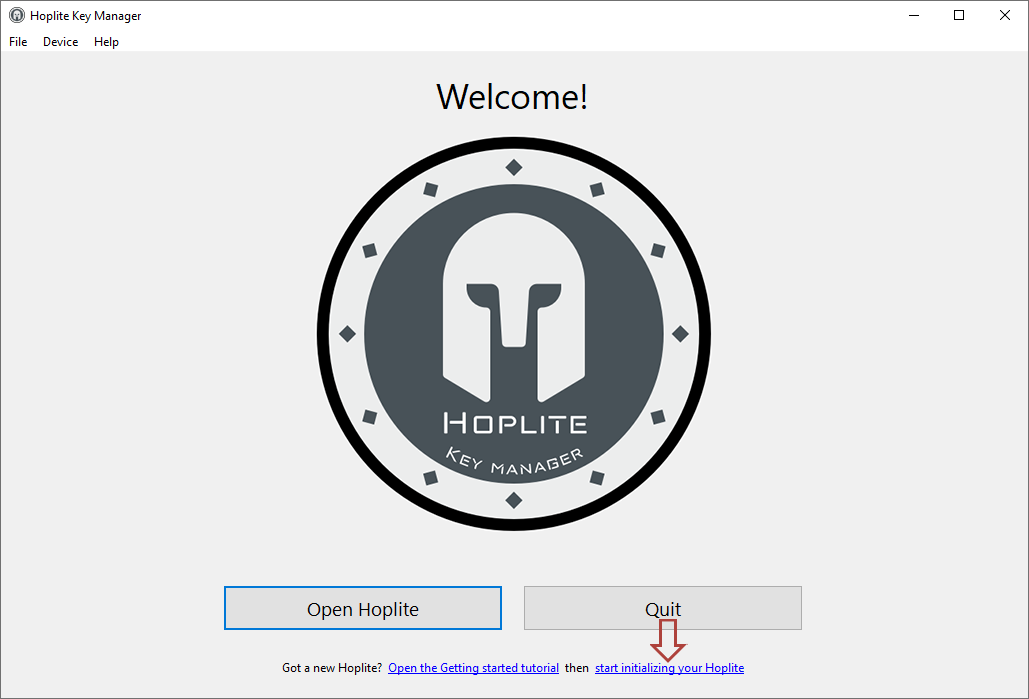This screenshot has width=1029, height=699.
Task: Click the Hoplite Key Manager helmet logo
Action: pos(514,334)
